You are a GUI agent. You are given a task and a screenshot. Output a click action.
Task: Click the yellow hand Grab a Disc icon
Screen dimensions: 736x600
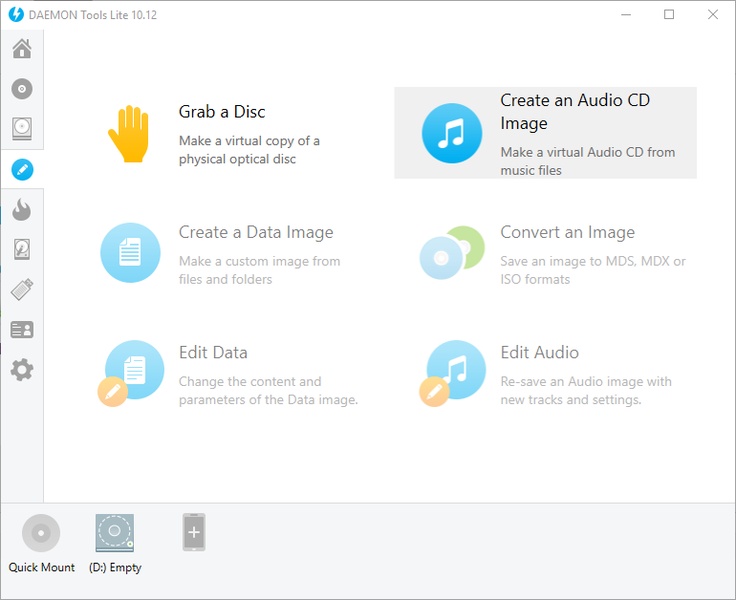coord(129,134)
